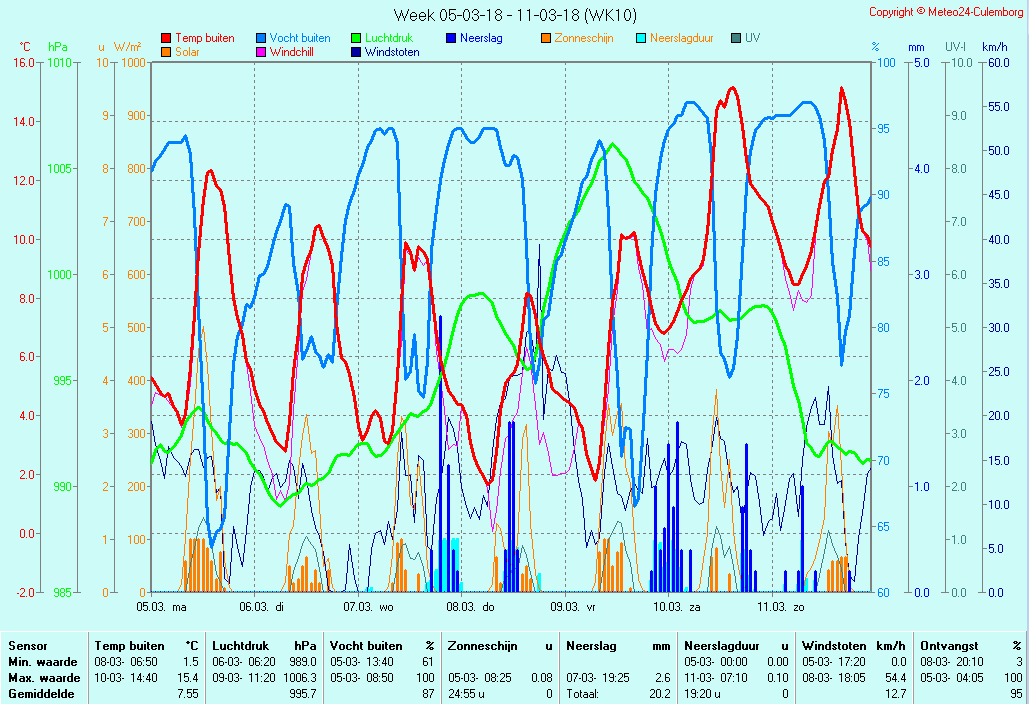The image size is (1029, 704).
Task: Click the Sensor header in the table
Action: pos(27,646)
